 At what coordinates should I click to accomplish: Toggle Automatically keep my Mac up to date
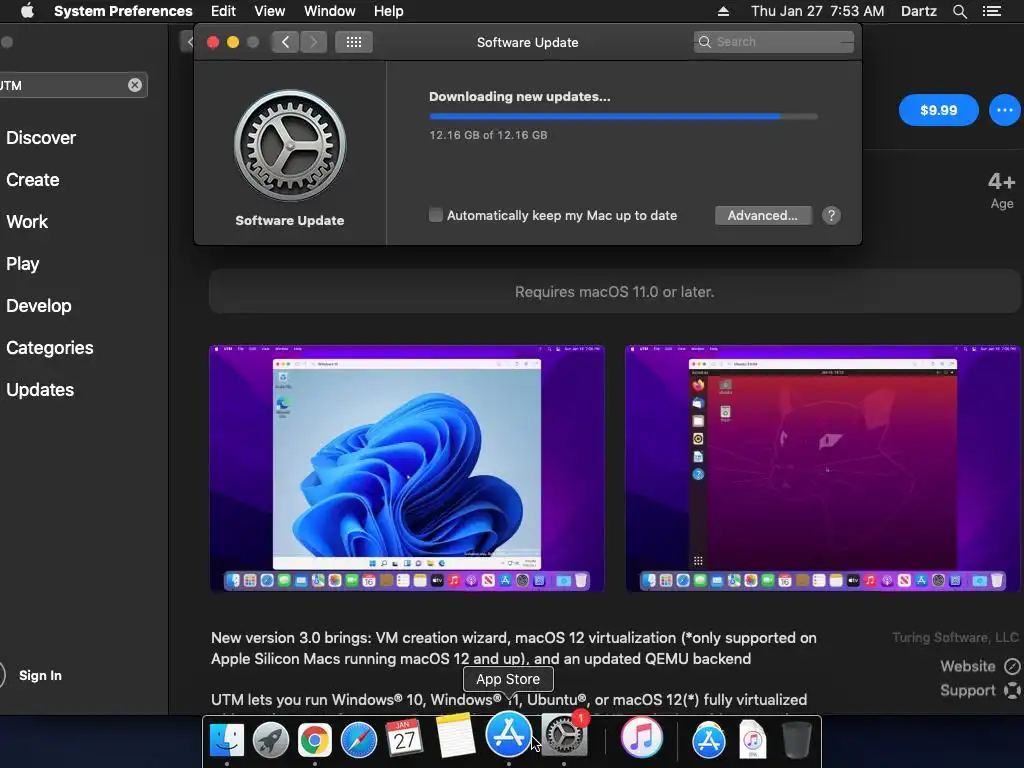(436, 215)
